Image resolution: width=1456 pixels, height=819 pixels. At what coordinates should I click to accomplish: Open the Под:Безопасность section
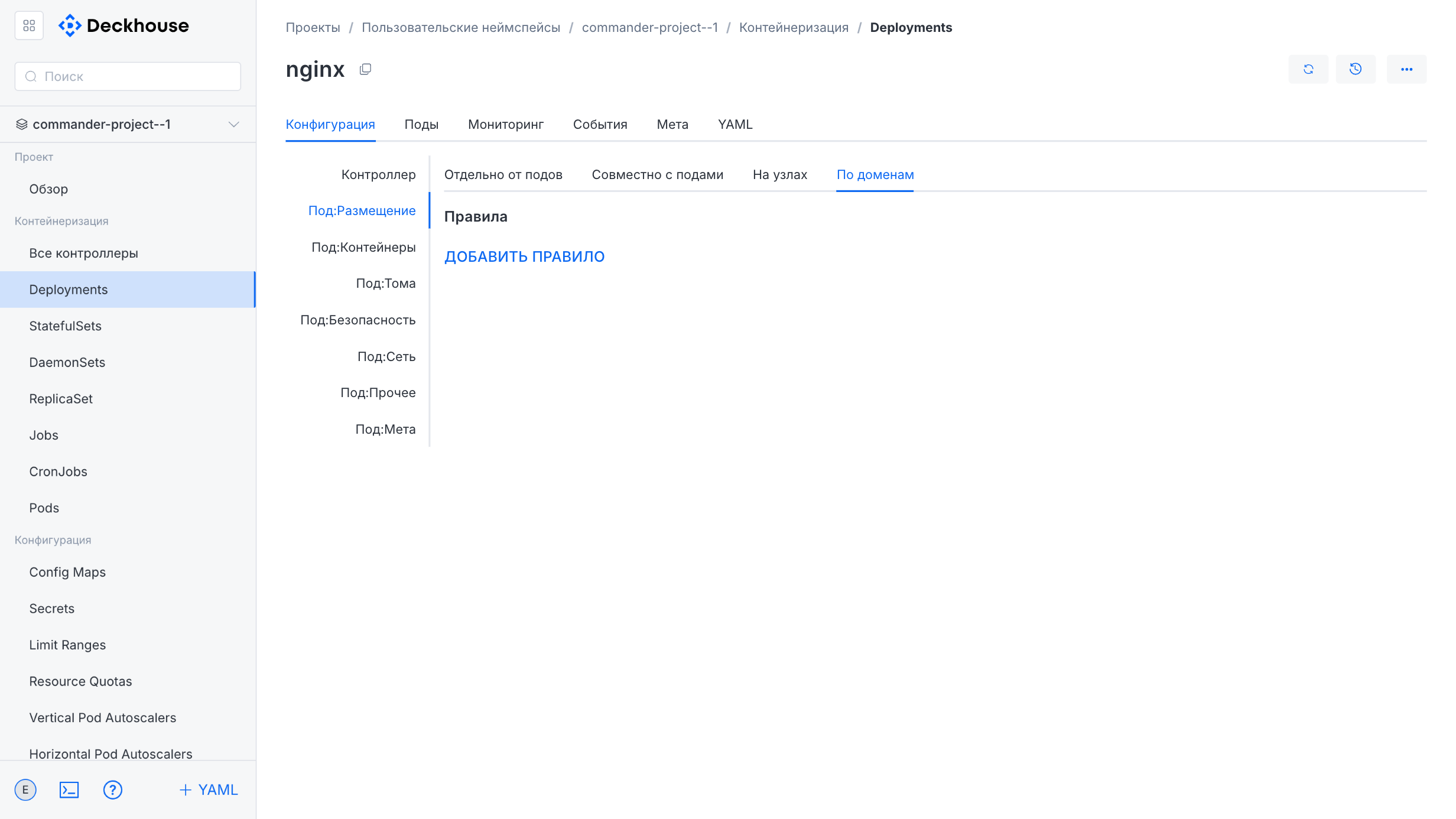(358, 320)
